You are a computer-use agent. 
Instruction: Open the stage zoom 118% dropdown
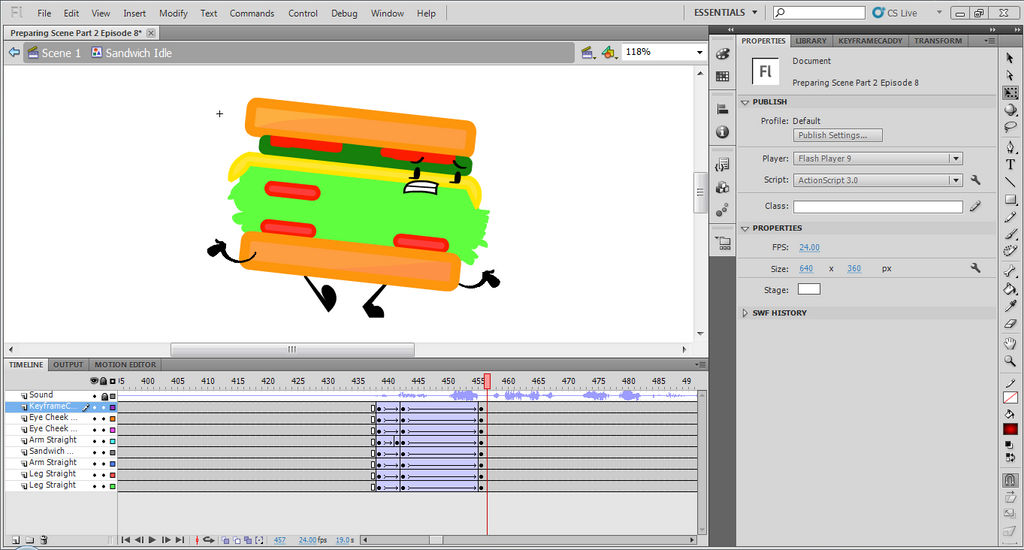coord(699,52)
